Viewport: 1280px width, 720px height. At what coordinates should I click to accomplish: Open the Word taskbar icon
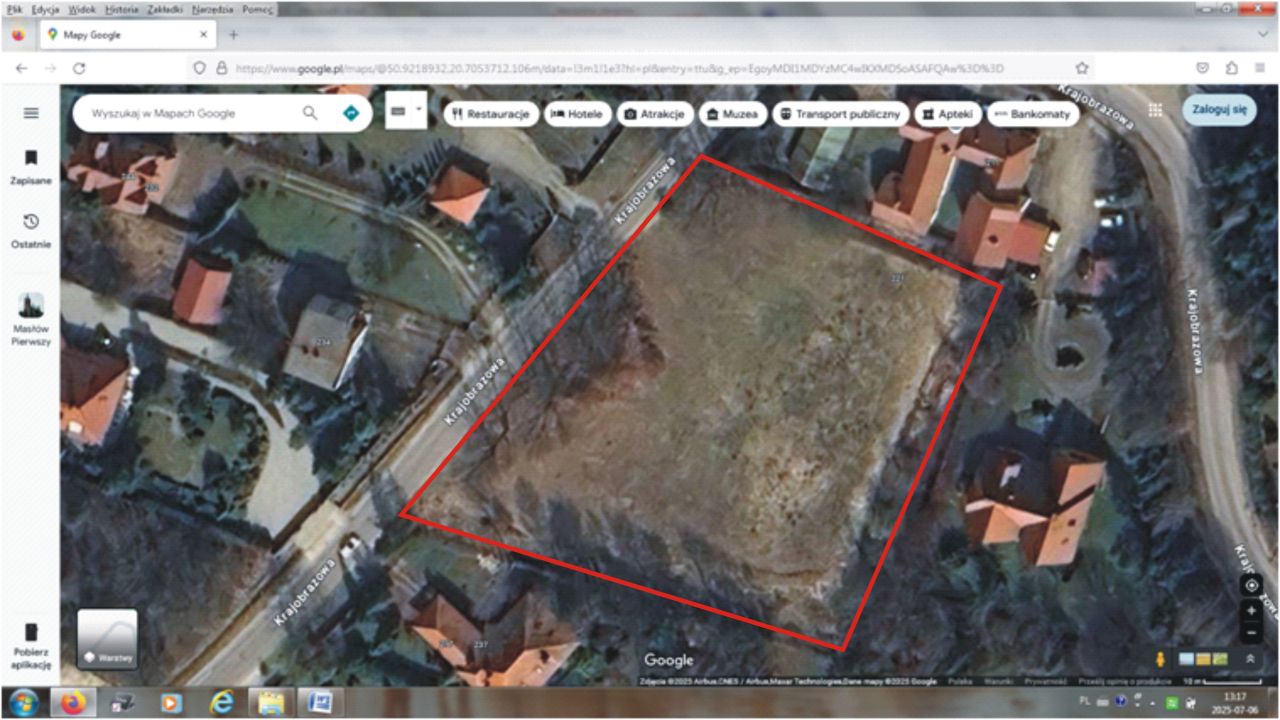coord(320,703)
